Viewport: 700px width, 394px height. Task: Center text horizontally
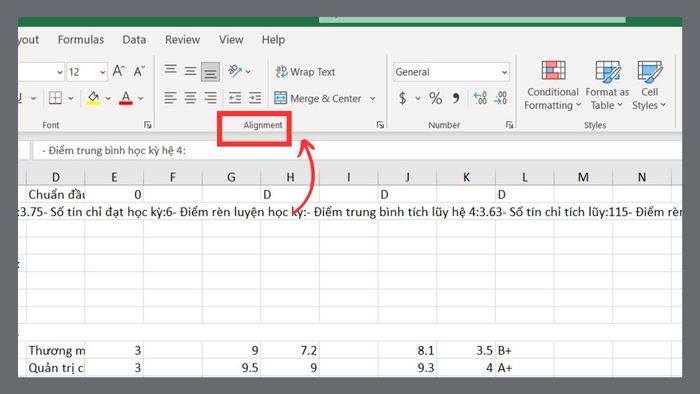190,98
